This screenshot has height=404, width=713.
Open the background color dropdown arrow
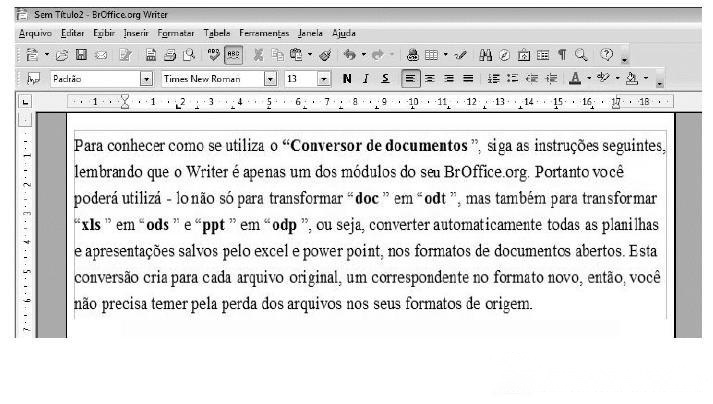(646, 79)
